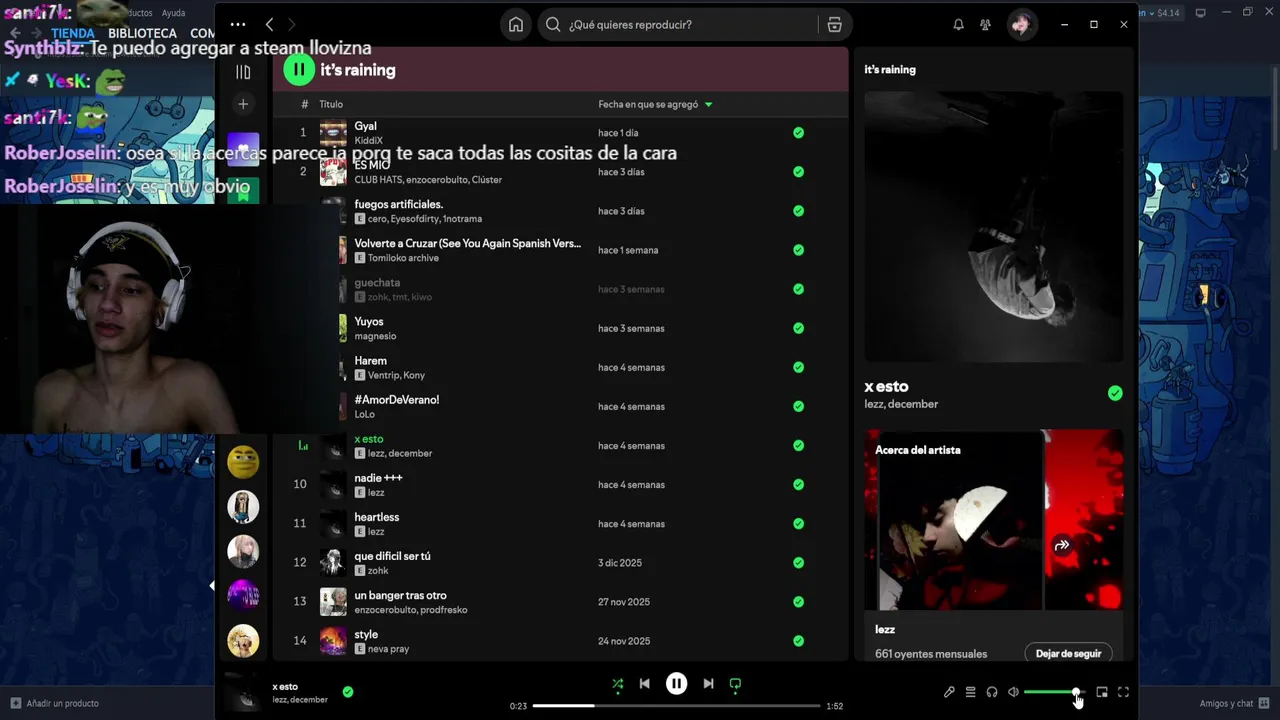
Task: Open the artist link magnesio
Action: coord(375,336)
